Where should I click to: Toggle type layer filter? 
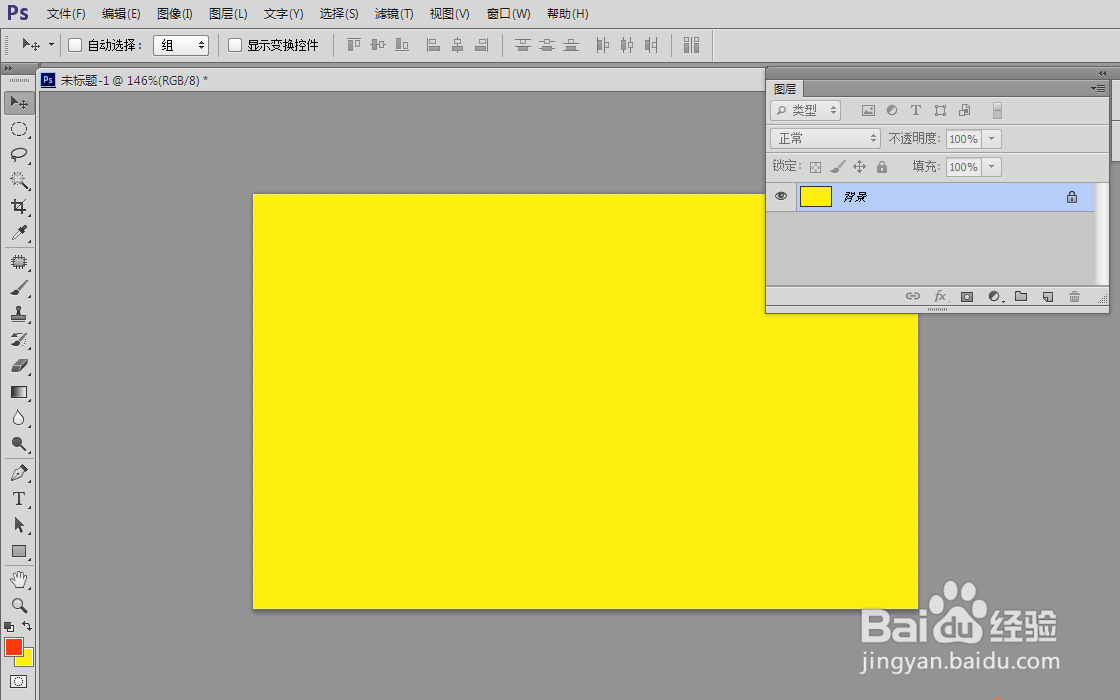(x=916, y=110)
